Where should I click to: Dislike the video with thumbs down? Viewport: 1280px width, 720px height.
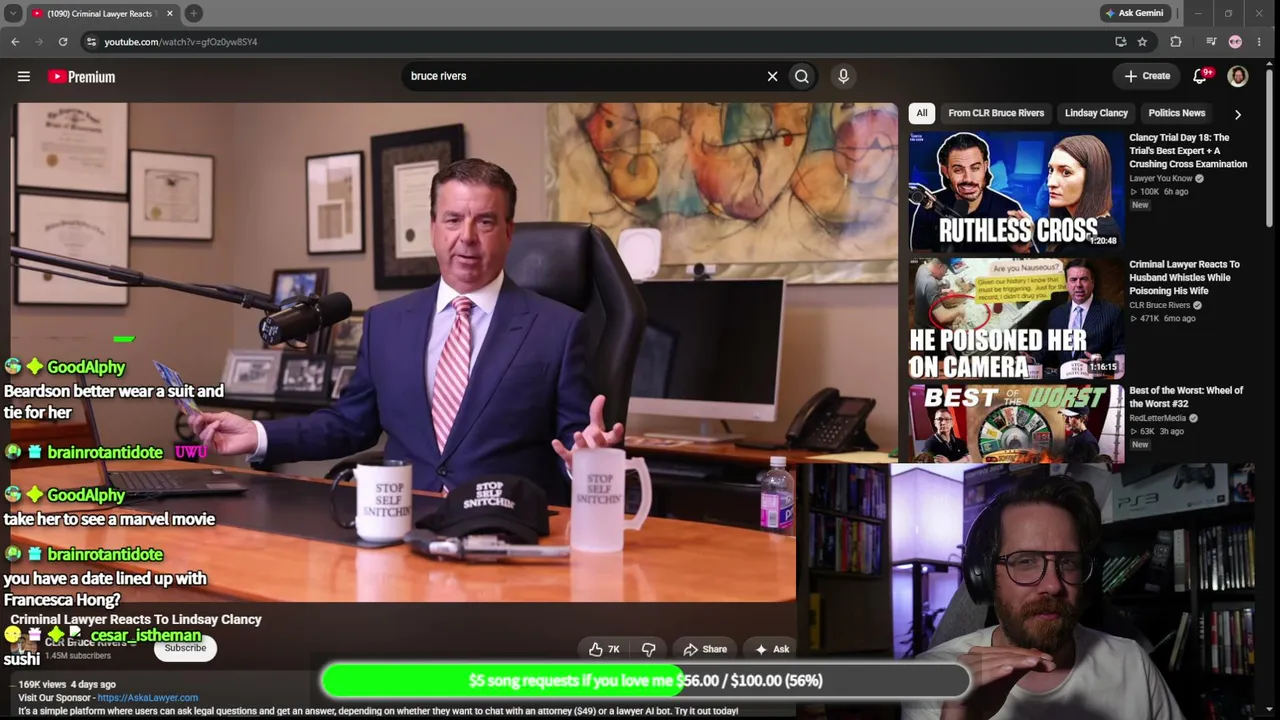click(x=648, y=649)
